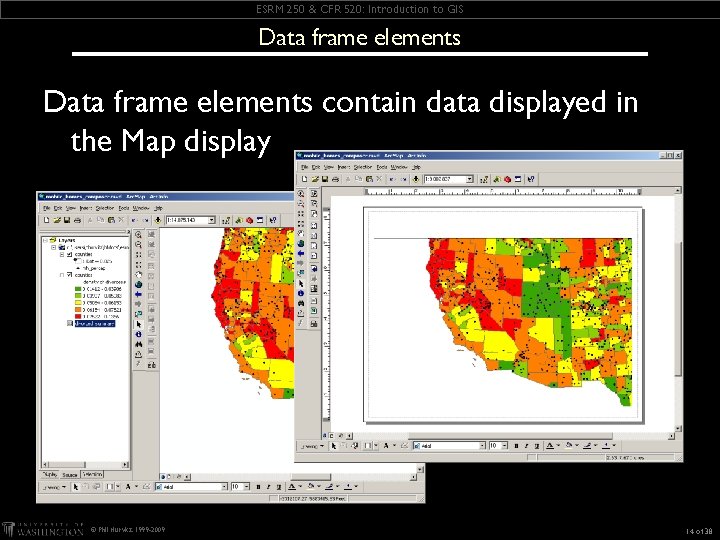Collapse first counties layer in table of contents

coord(62,254)
